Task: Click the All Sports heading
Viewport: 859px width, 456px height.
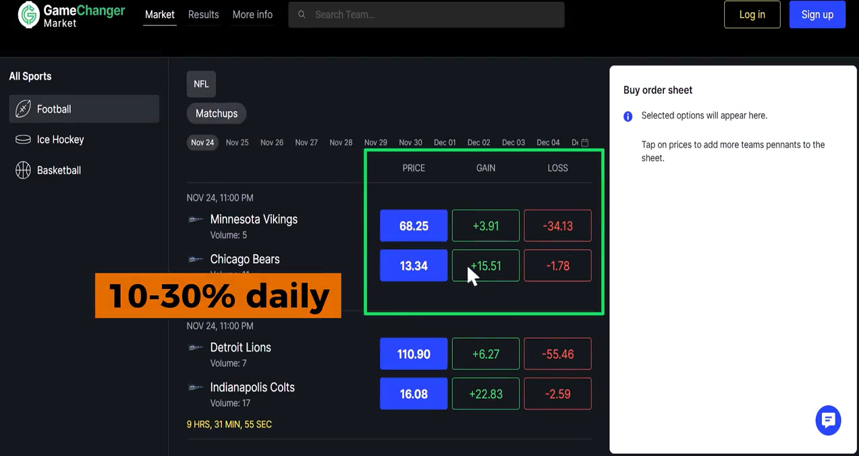Action: [x=30, y=76]
